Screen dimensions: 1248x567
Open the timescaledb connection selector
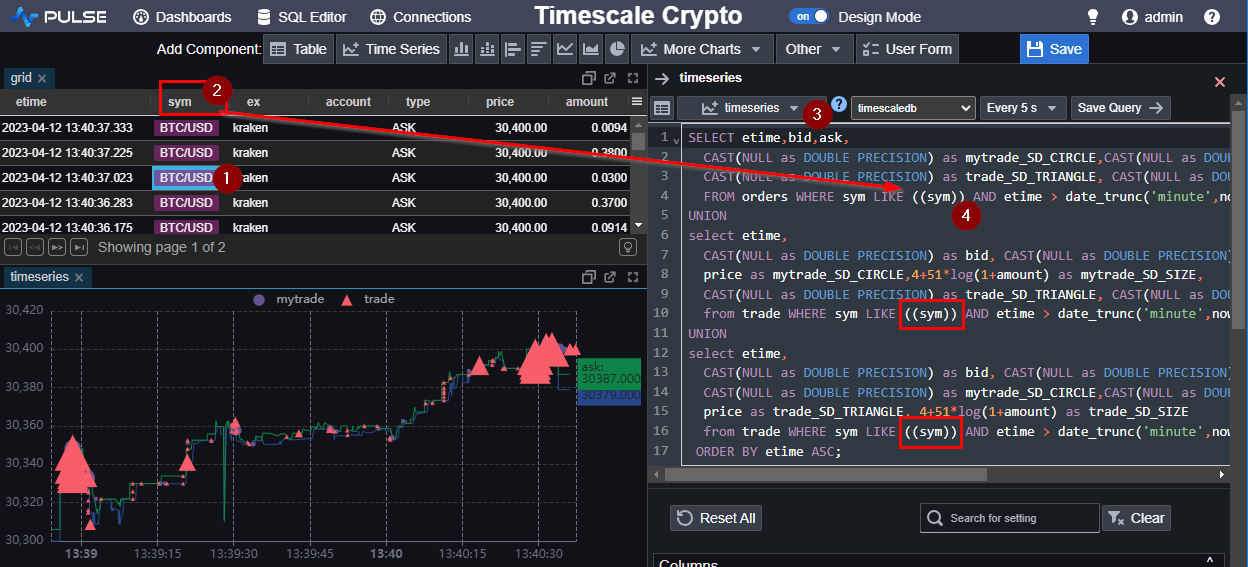pyautogui.click(x=913, y=108)
